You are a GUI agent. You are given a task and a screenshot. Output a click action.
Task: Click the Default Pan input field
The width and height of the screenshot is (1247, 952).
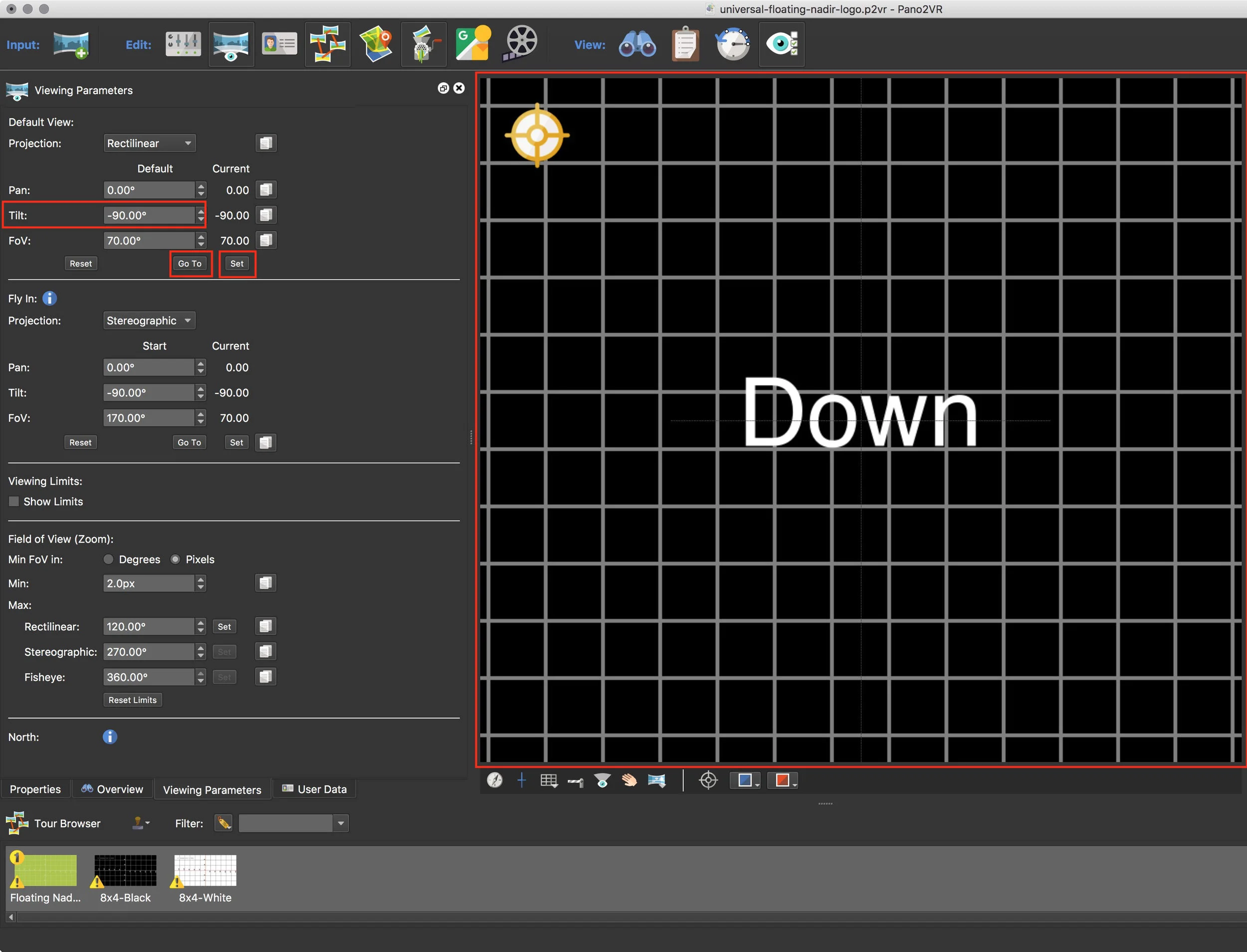[149, 190]
